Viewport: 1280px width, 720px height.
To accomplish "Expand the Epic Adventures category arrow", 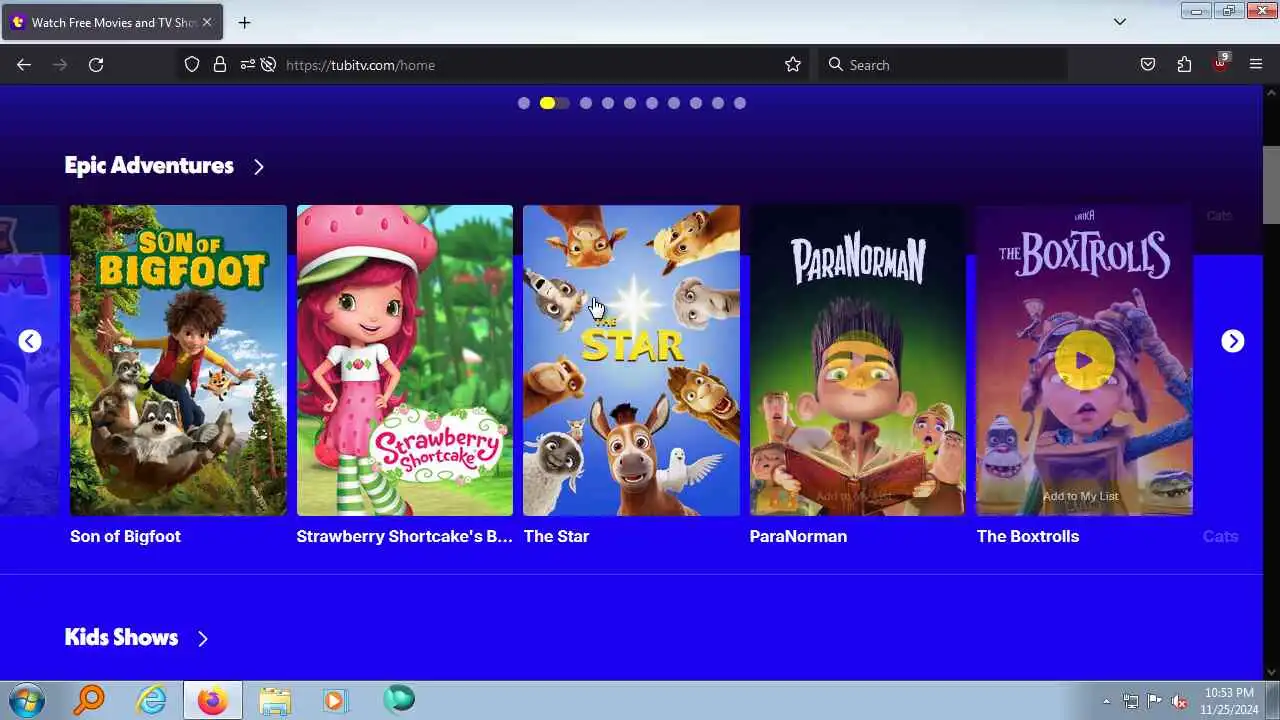I will click(258, 167).
